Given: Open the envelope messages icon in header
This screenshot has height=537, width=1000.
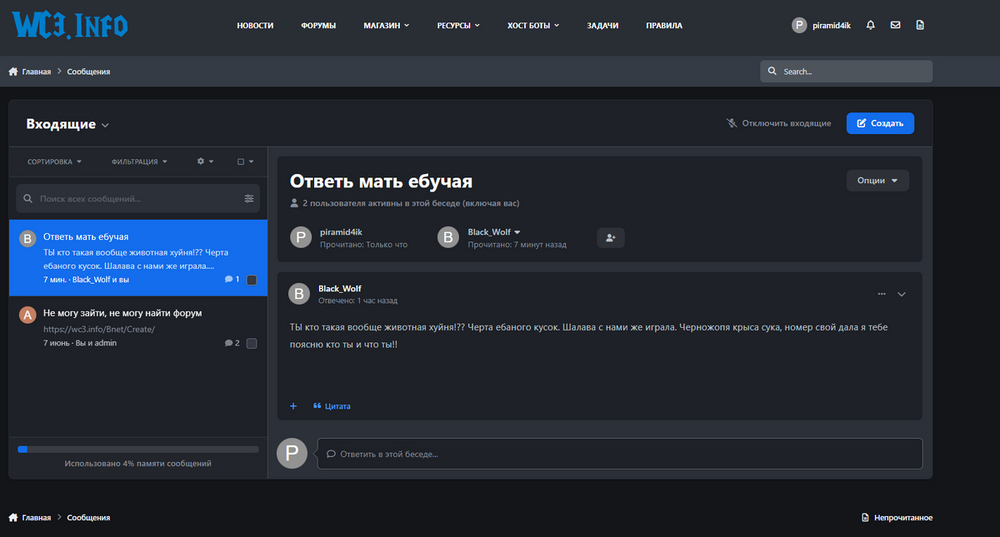Looking at the screenshot, I should (895, 25).
